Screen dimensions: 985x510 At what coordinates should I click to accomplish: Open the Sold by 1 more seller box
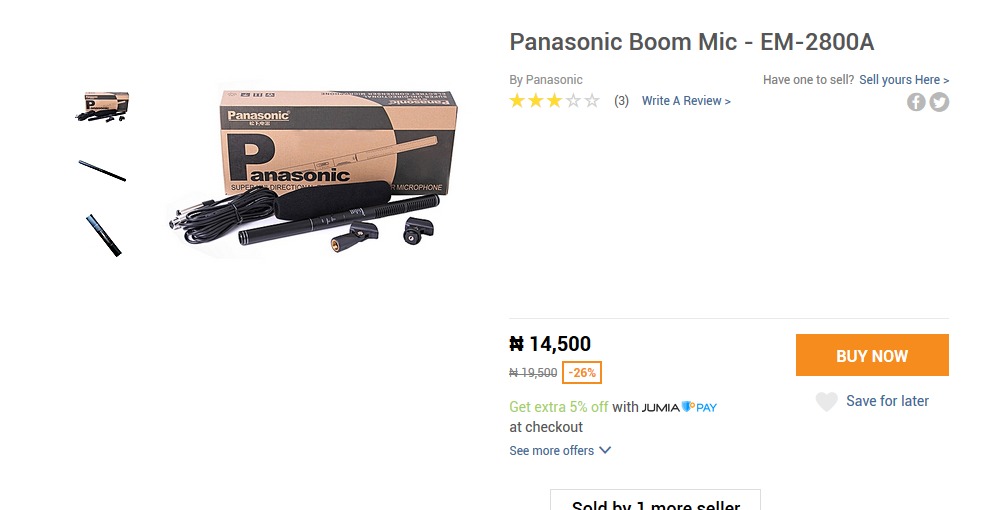655,501
